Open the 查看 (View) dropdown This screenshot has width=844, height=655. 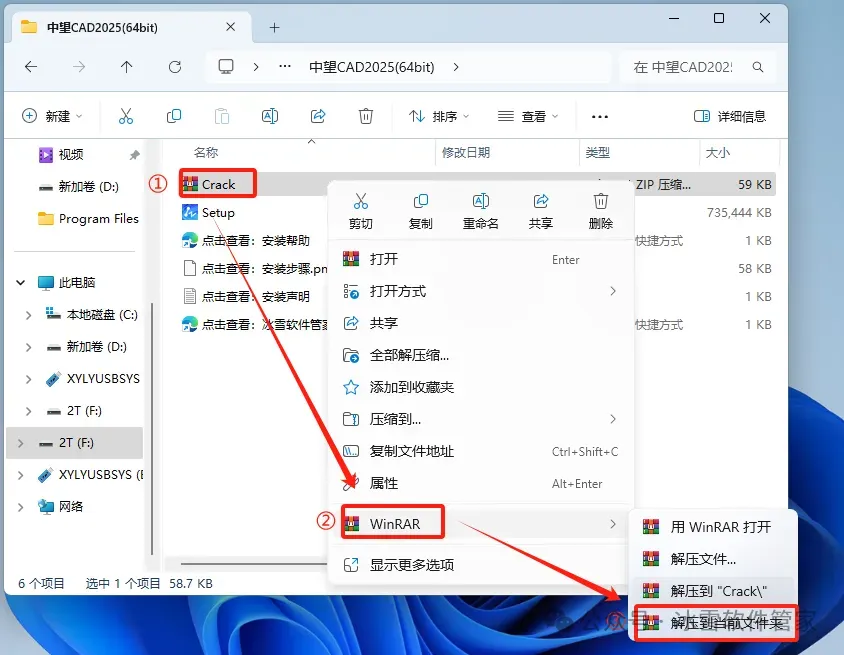528,116
